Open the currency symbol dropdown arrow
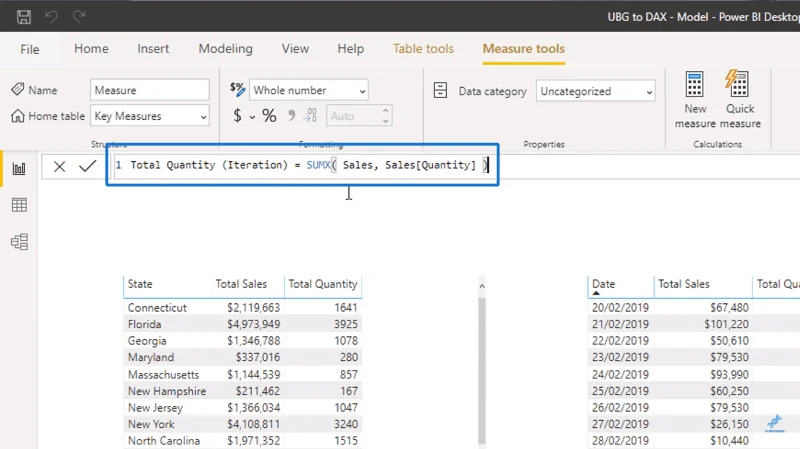Viewport: 800px width, 449px height. [x=252, y=117]
